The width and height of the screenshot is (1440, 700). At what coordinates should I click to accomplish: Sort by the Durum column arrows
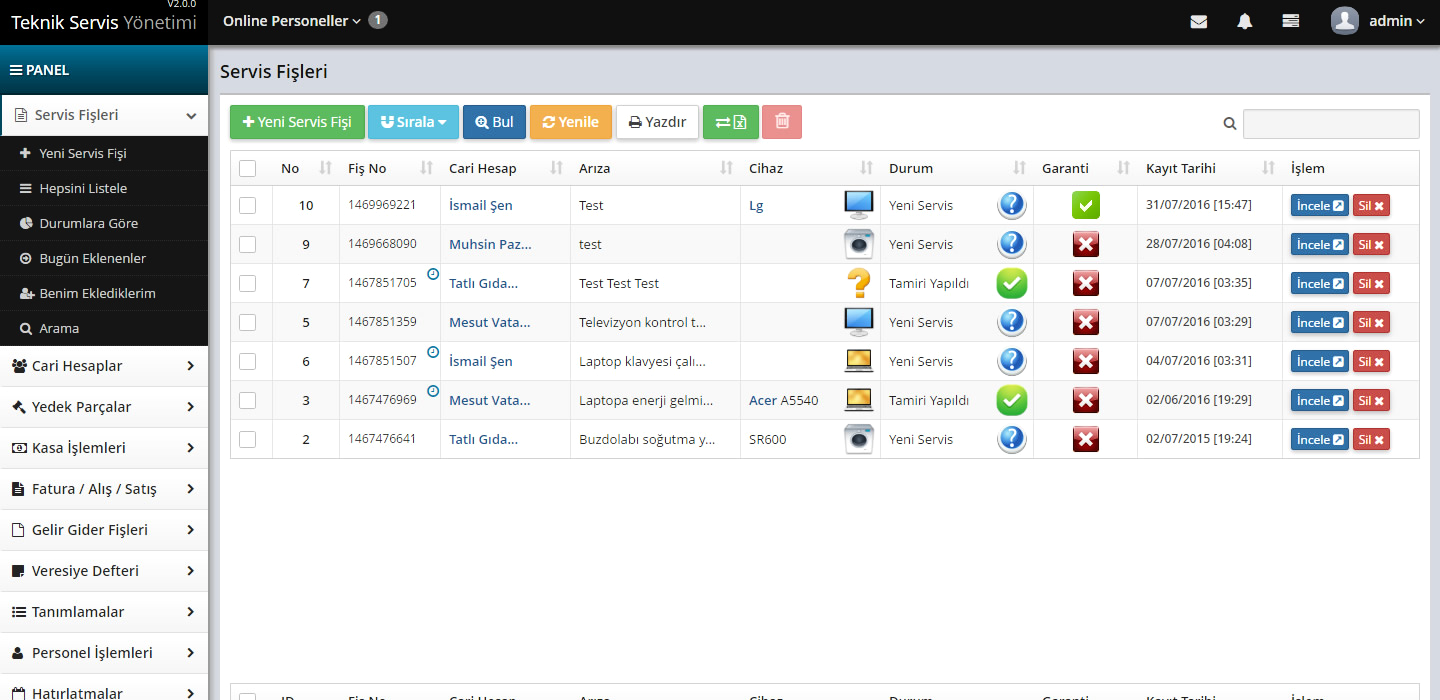point(1020,168)
